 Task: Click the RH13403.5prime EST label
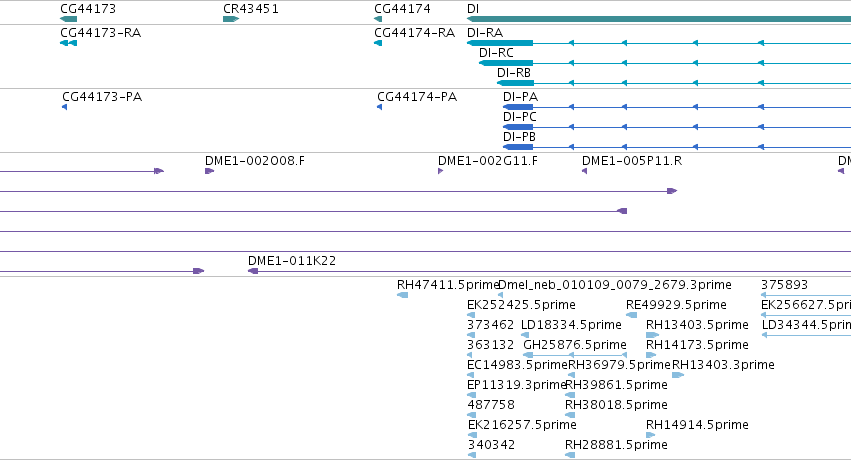[x=697, y=325]
